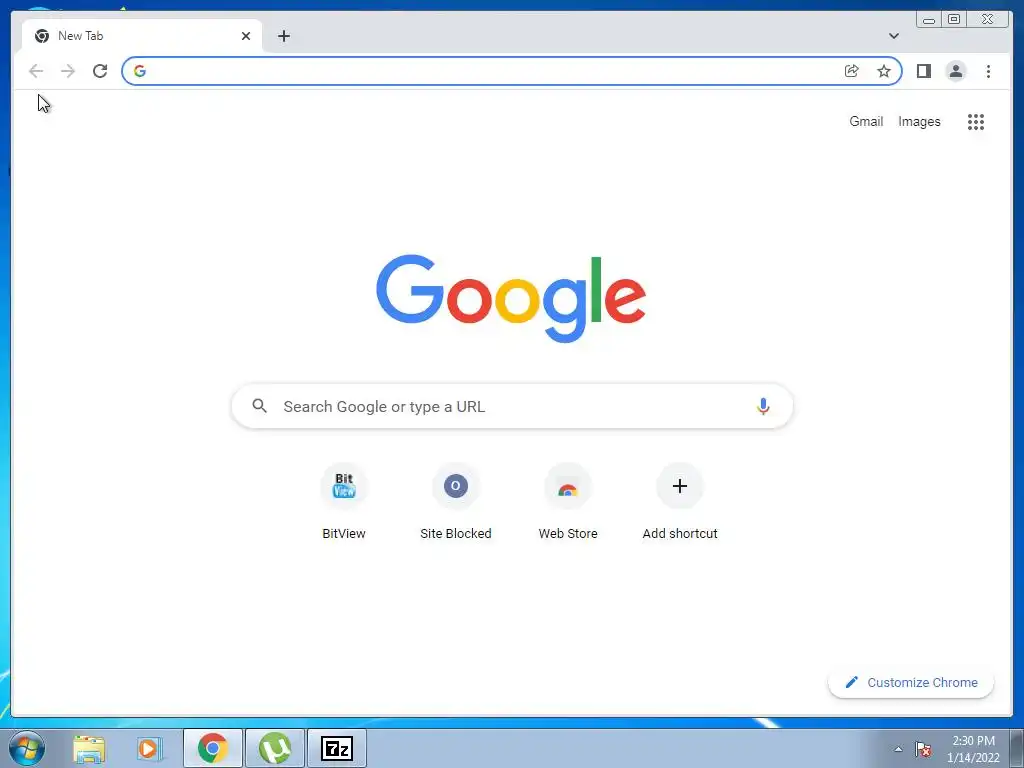Bookmark this tab with star icon
Screen dimensions: 1024x768
[x=884, y=71]
